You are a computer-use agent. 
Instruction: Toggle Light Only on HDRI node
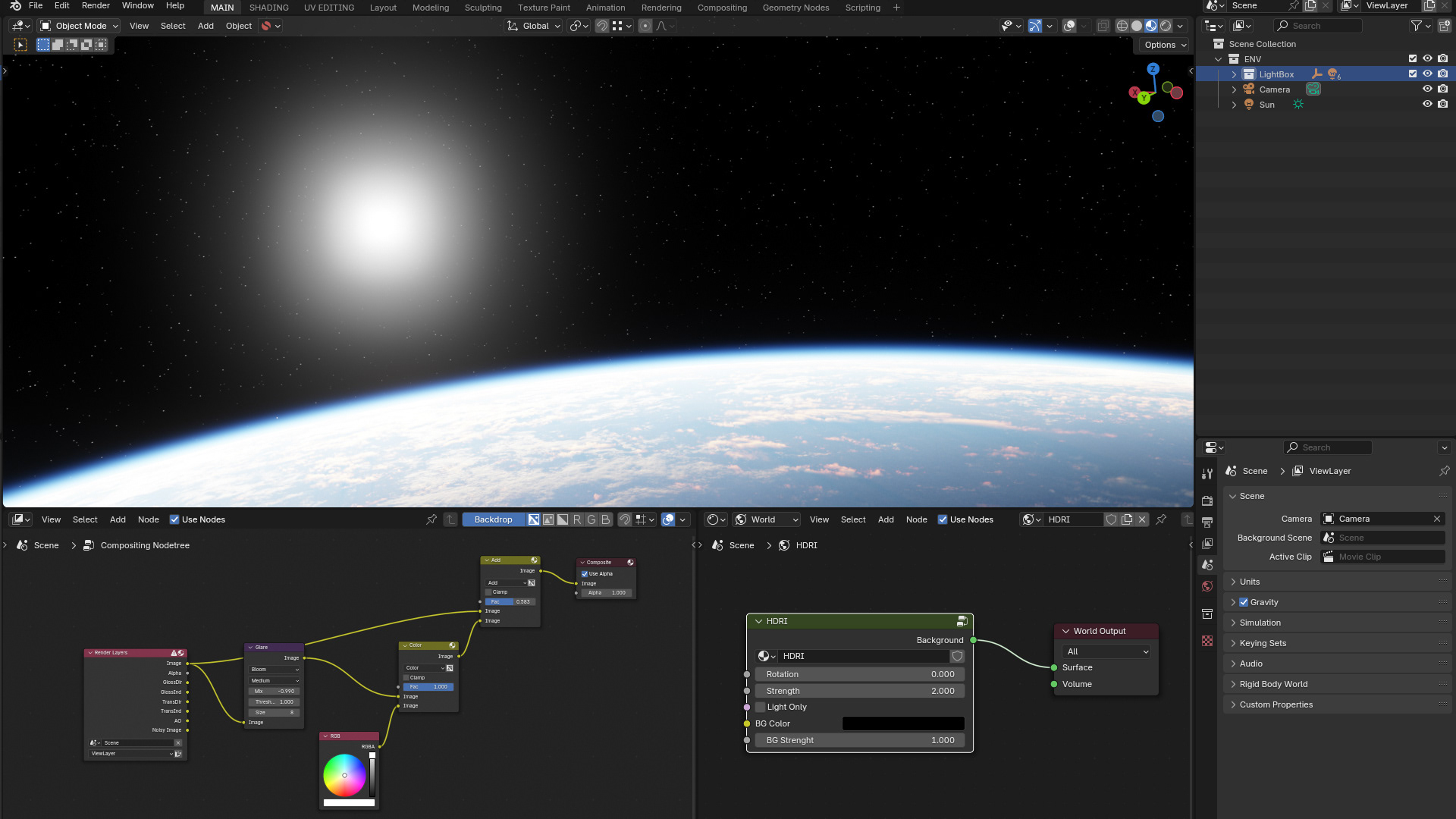[x=761, y=707]
